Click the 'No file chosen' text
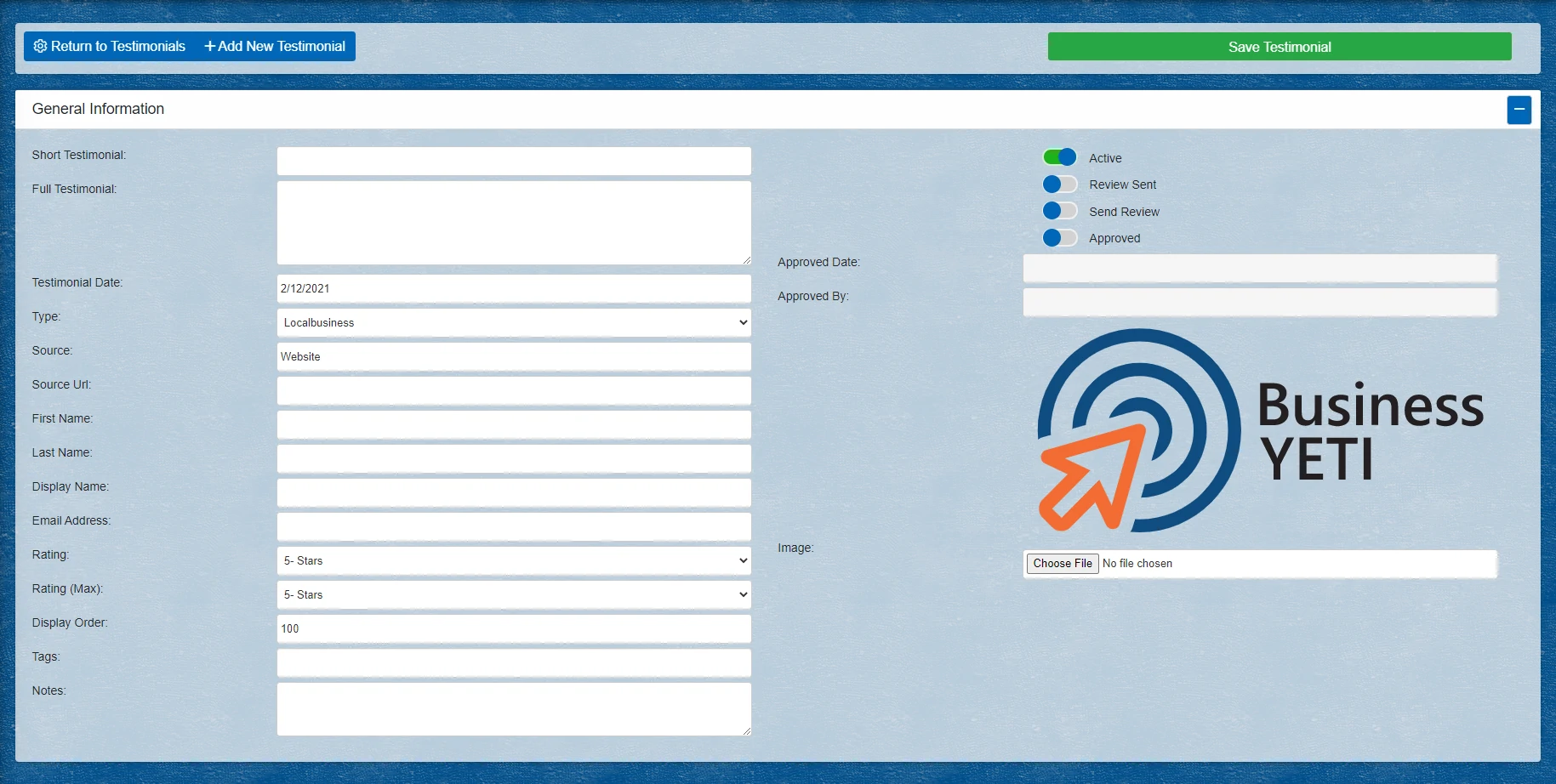This screenshot has height=784, width=1556. pyautogui.click(x=1137, y=564)
